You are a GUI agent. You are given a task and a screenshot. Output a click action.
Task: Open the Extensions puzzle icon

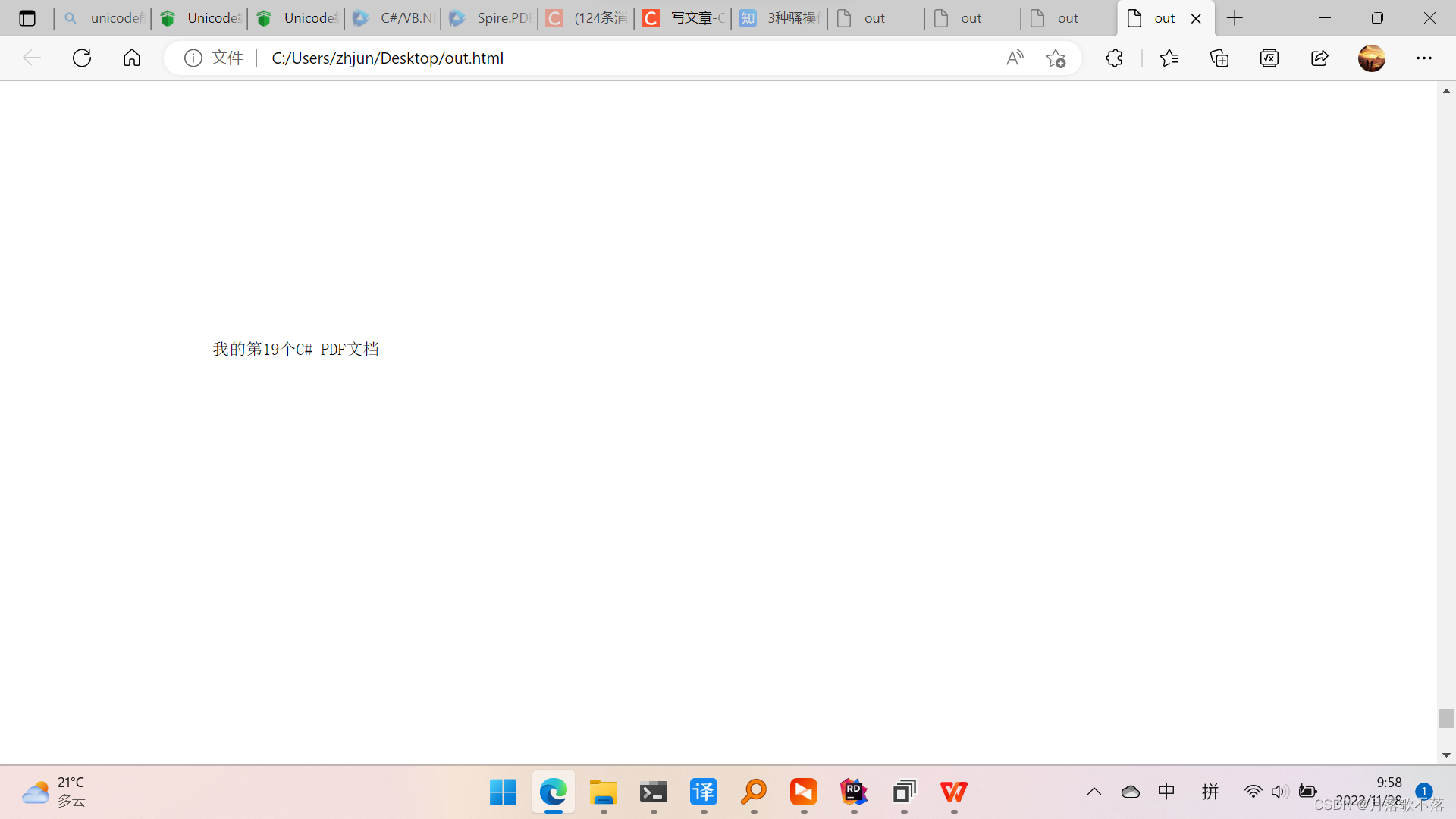(x=1114, y=58)
